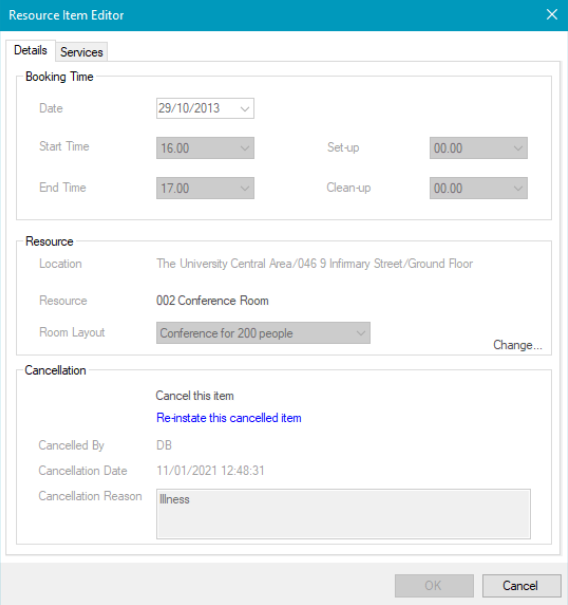This screenshot has width=568, height=605.
Task: Click the OK button
Action: [x=434, y=586]
